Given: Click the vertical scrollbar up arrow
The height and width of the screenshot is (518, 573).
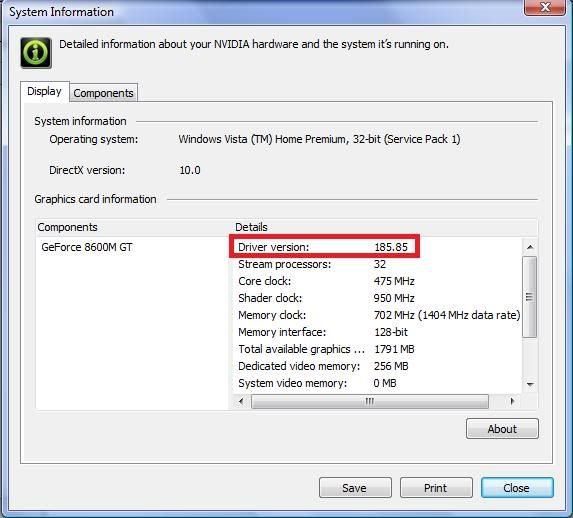Looking at the screenshot, I should click(x=530, y=247).
